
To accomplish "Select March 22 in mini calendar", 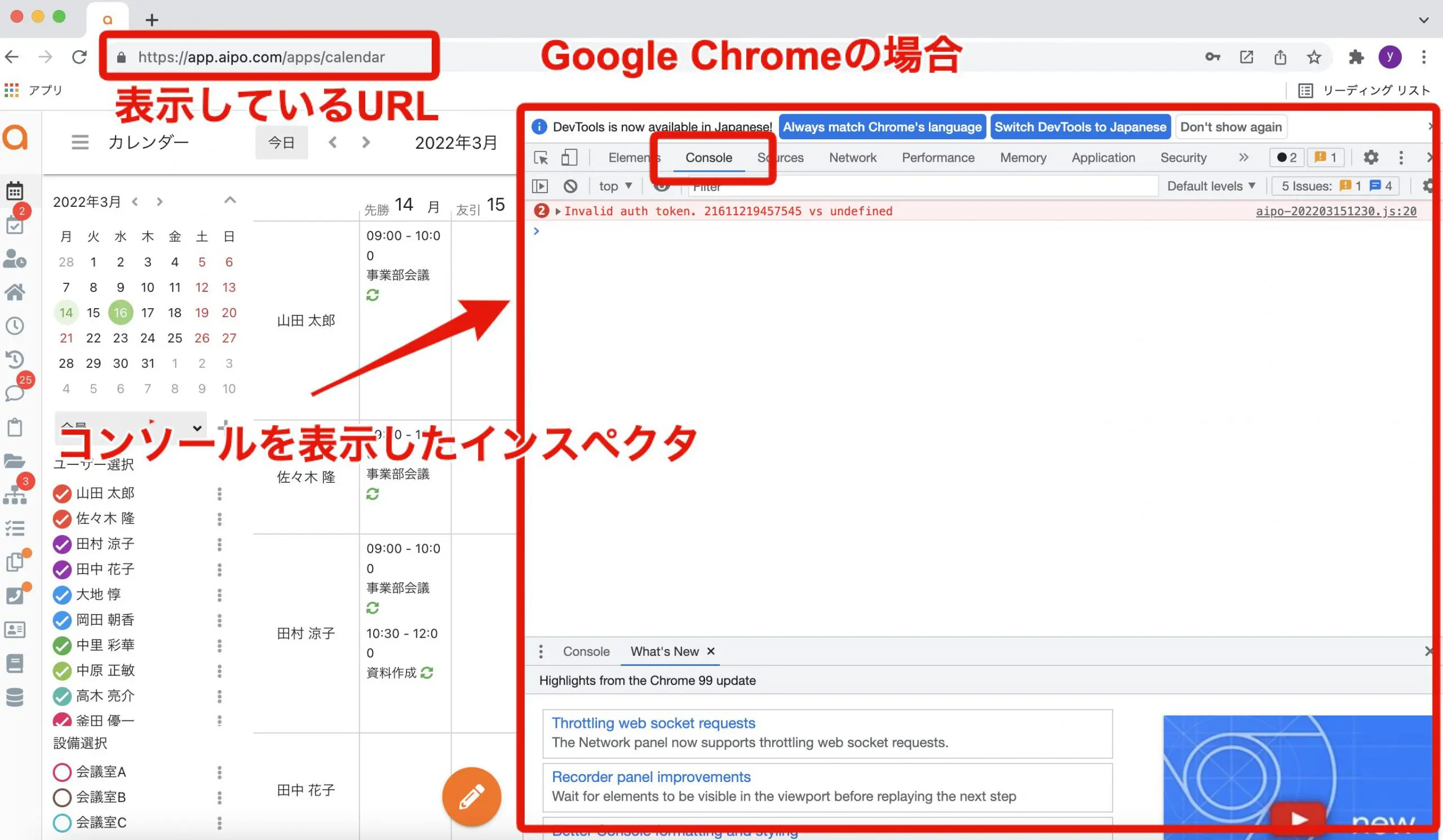I will 94,338.
